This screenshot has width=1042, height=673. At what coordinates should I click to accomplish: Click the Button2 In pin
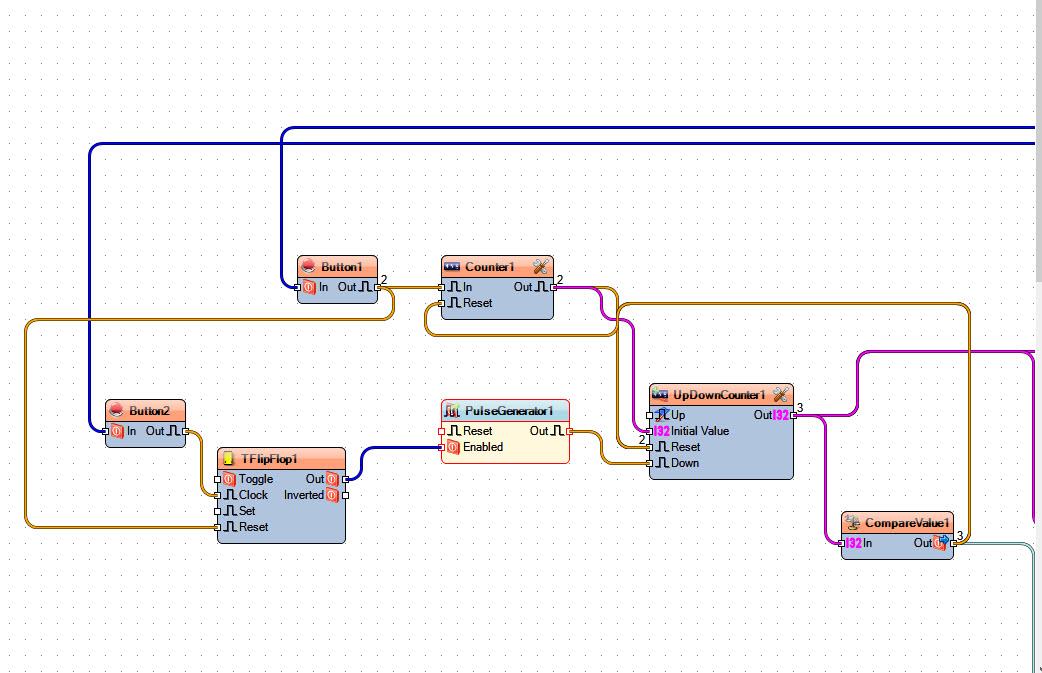point(106,431)
